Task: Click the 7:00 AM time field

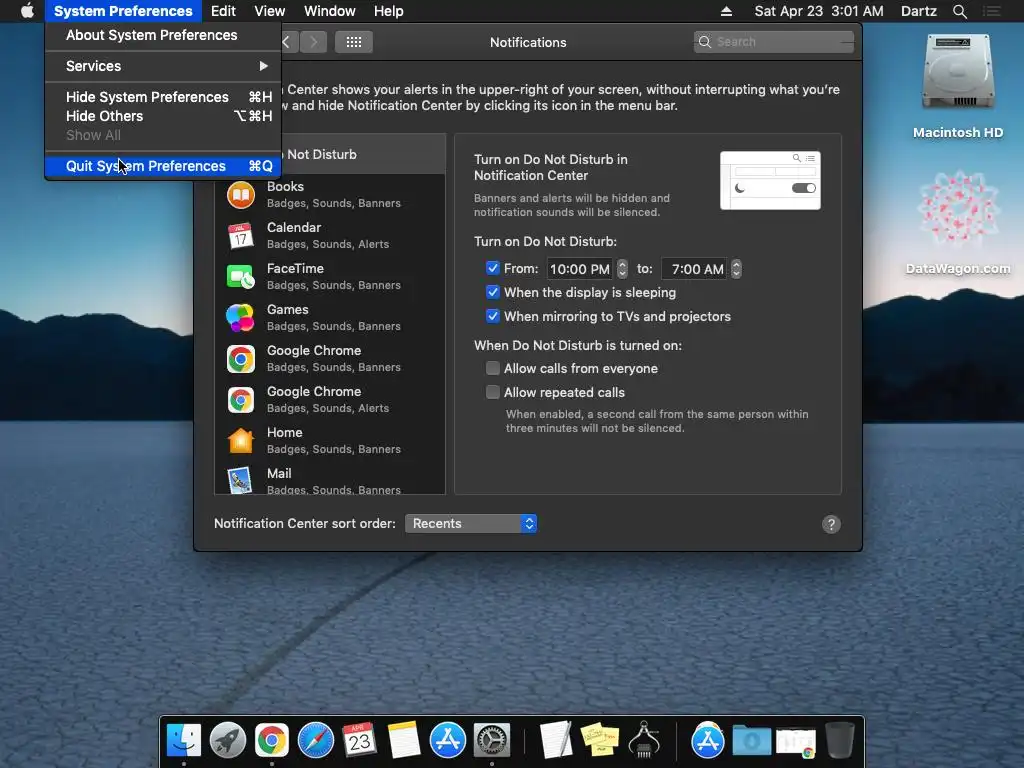Action: click(694, 268)
